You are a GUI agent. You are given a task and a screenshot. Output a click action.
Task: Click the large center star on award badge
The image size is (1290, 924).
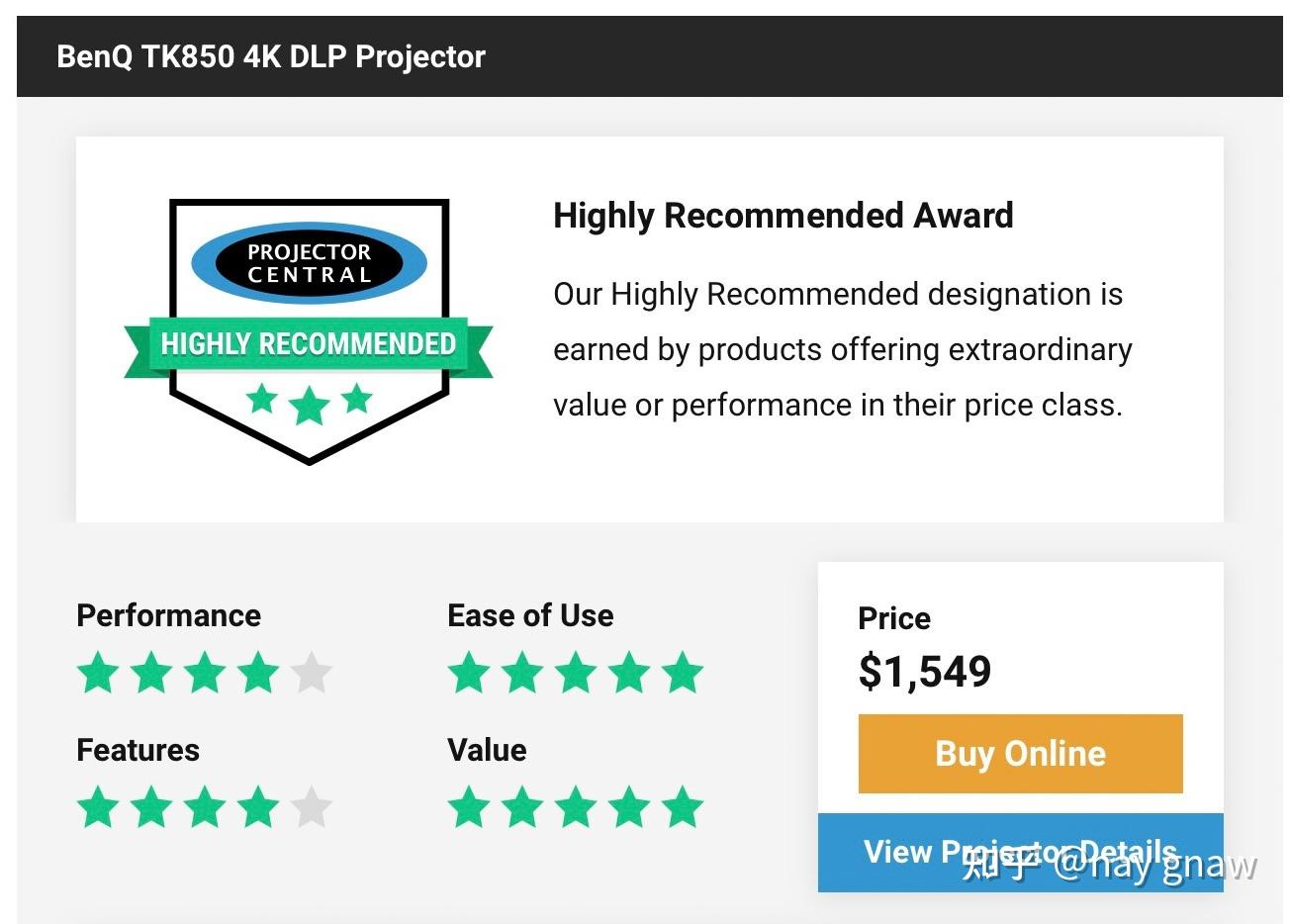pyautogui.click(x=309, y=406)
